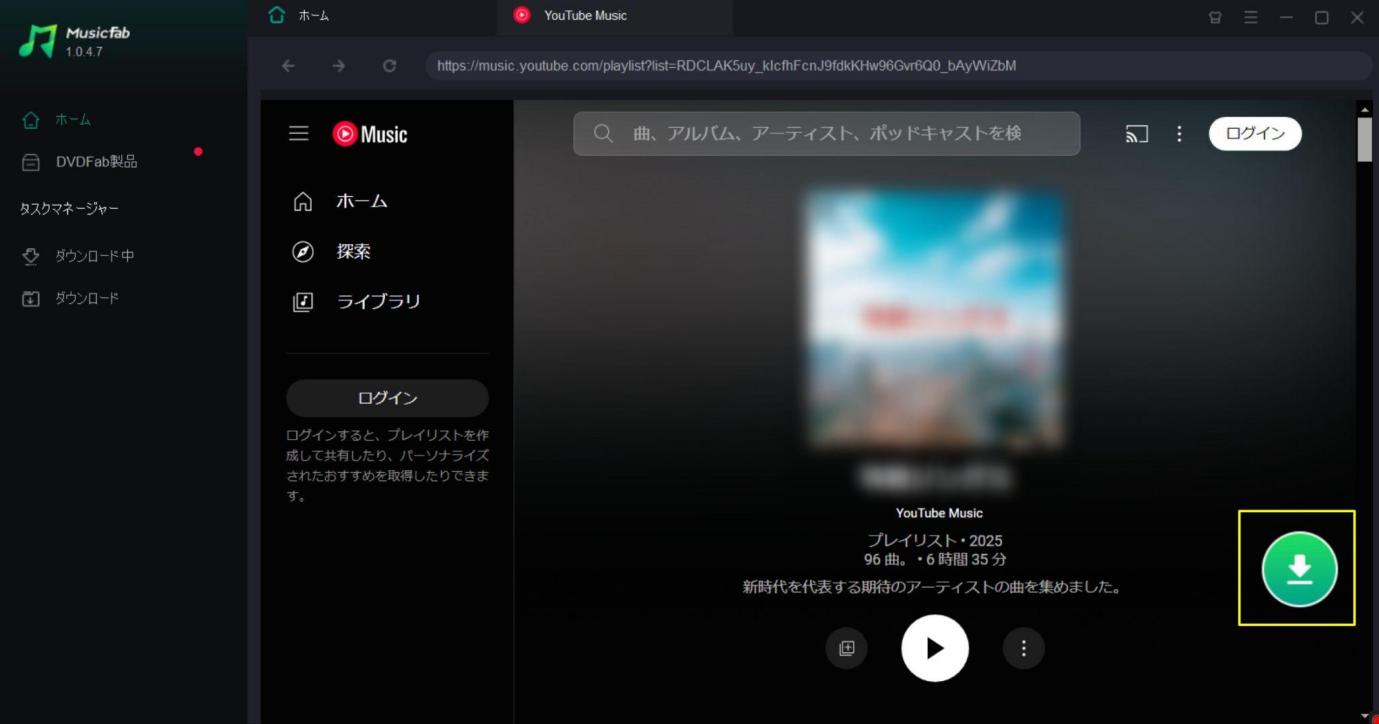
Task: Click the URL address bar
Action: pos(899,66)
